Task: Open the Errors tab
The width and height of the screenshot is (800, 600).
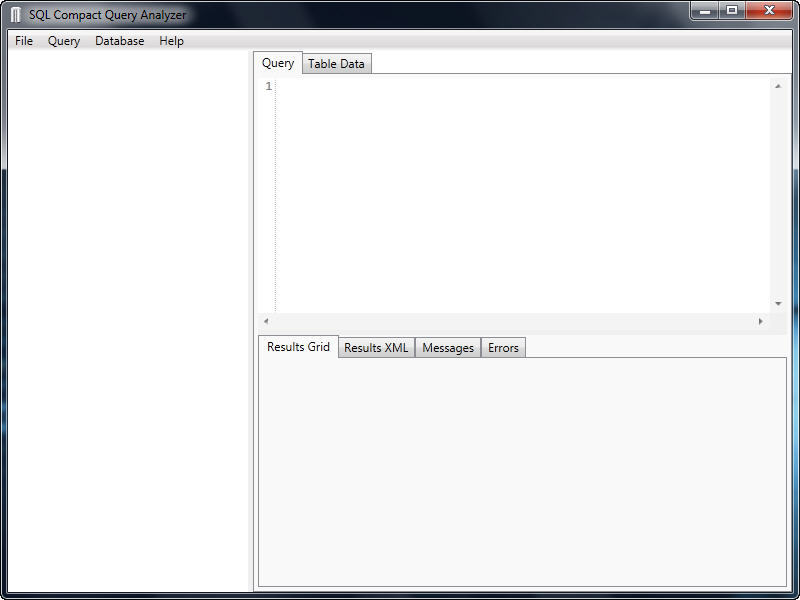Action: coord(503,348)
